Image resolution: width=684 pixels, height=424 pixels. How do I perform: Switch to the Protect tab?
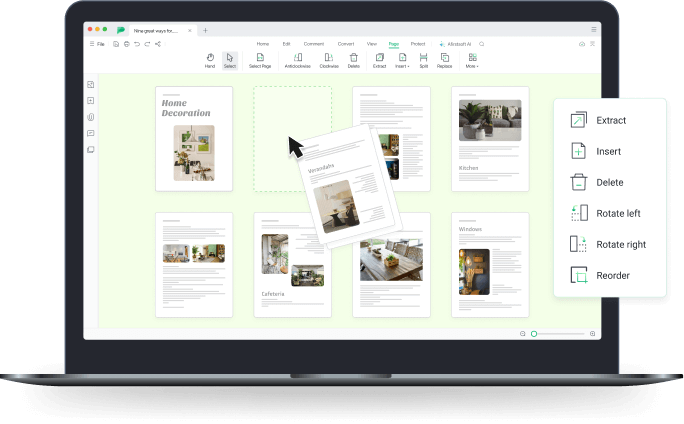click(x=418, y=44)
